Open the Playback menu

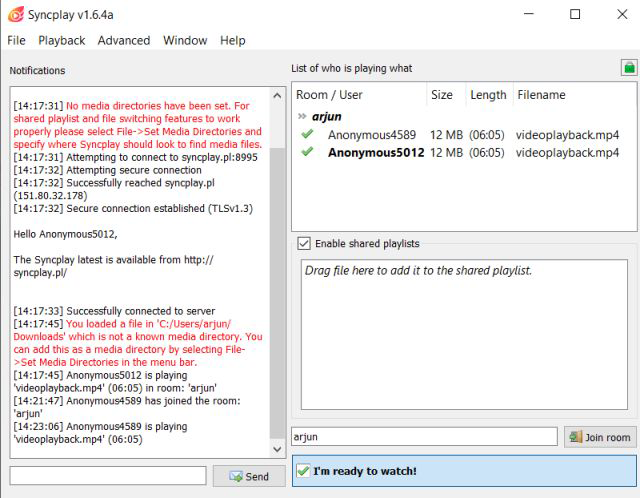coord(62,40)
